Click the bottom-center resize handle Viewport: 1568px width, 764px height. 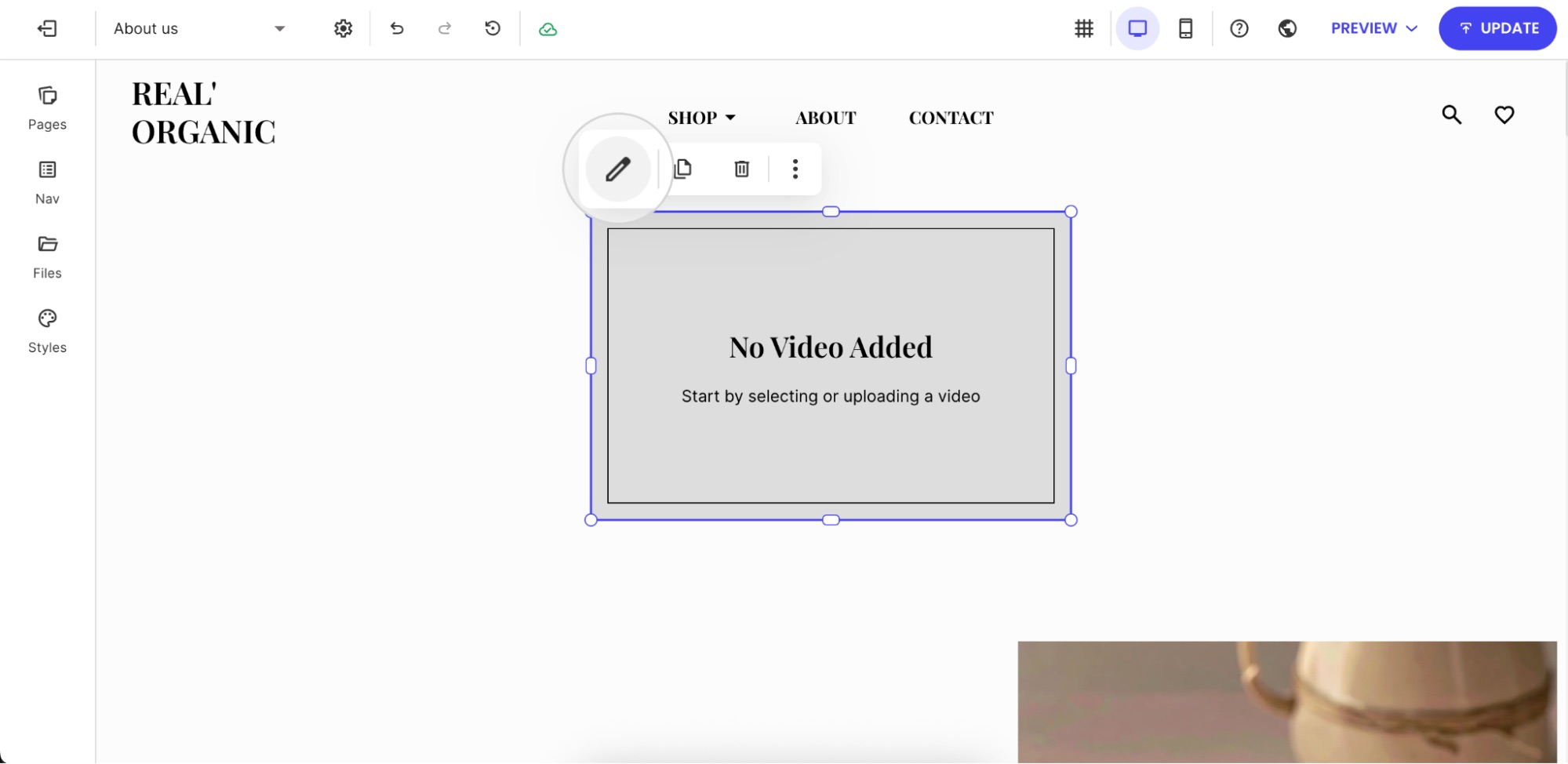coord(831,520)
